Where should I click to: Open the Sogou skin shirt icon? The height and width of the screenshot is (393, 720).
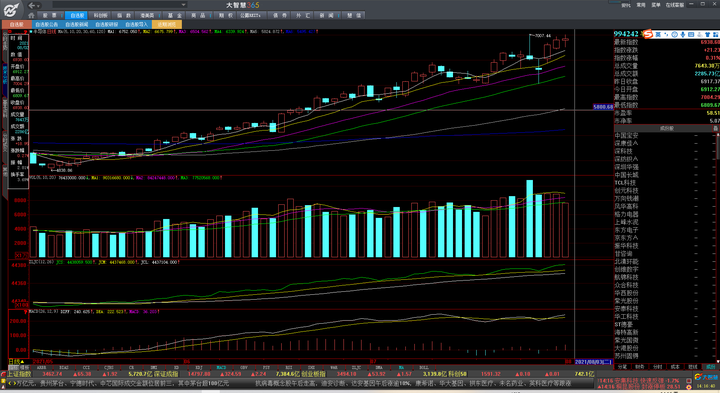coord(708,34)
